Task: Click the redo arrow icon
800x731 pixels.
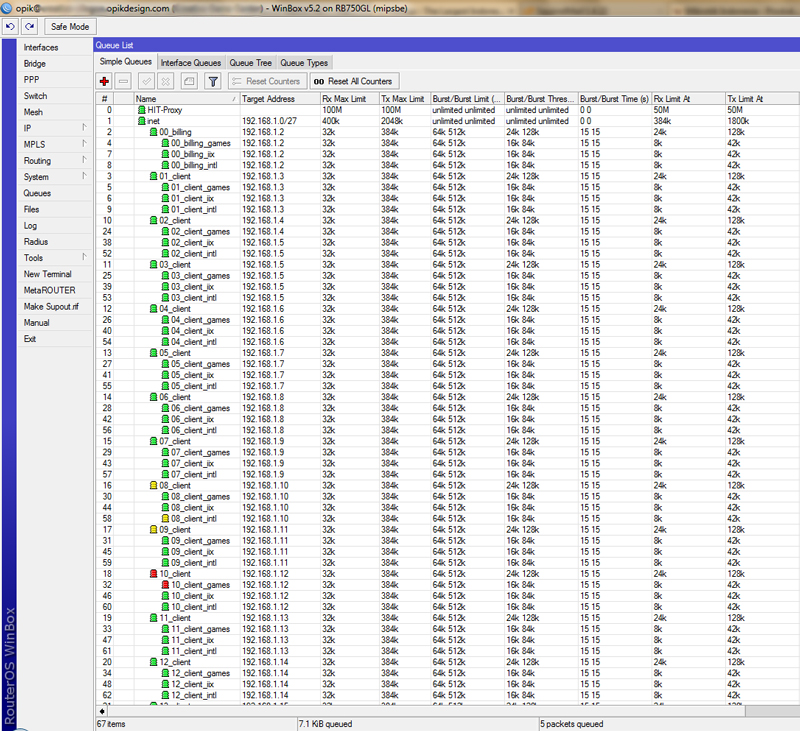Action: pos(28,26)
